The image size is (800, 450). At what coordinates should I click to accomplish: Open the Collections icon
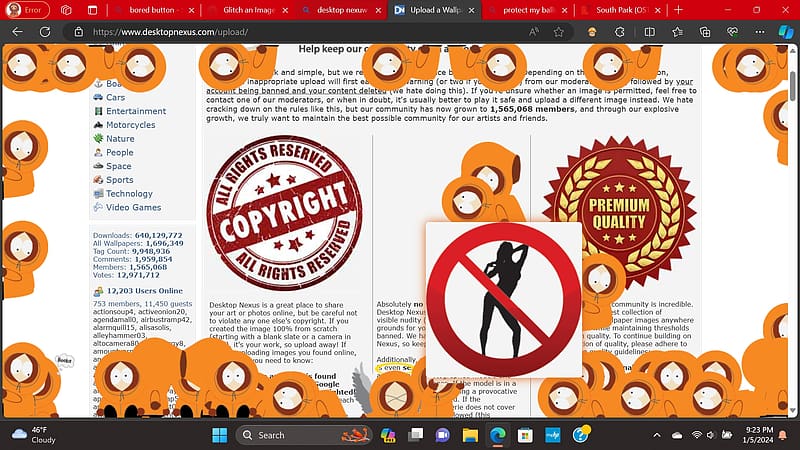(705, 32)
